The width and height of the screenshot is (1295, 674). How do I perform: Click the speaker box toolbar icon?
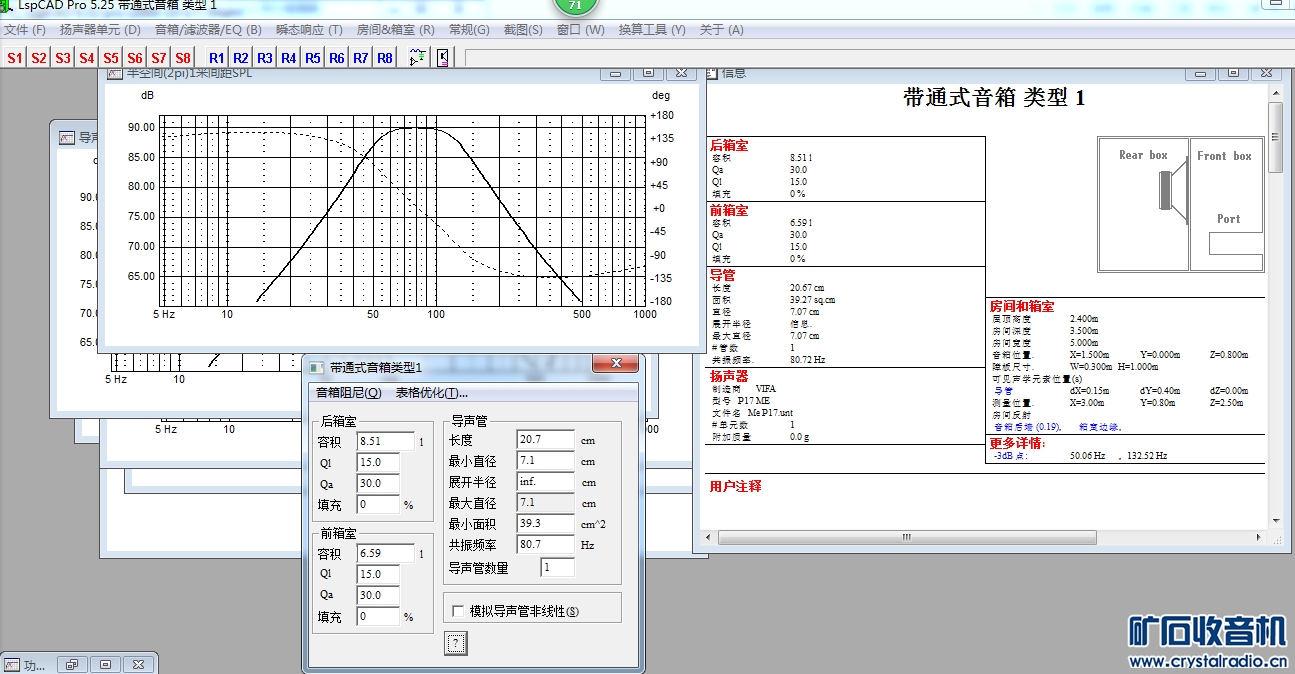point(443,58)
